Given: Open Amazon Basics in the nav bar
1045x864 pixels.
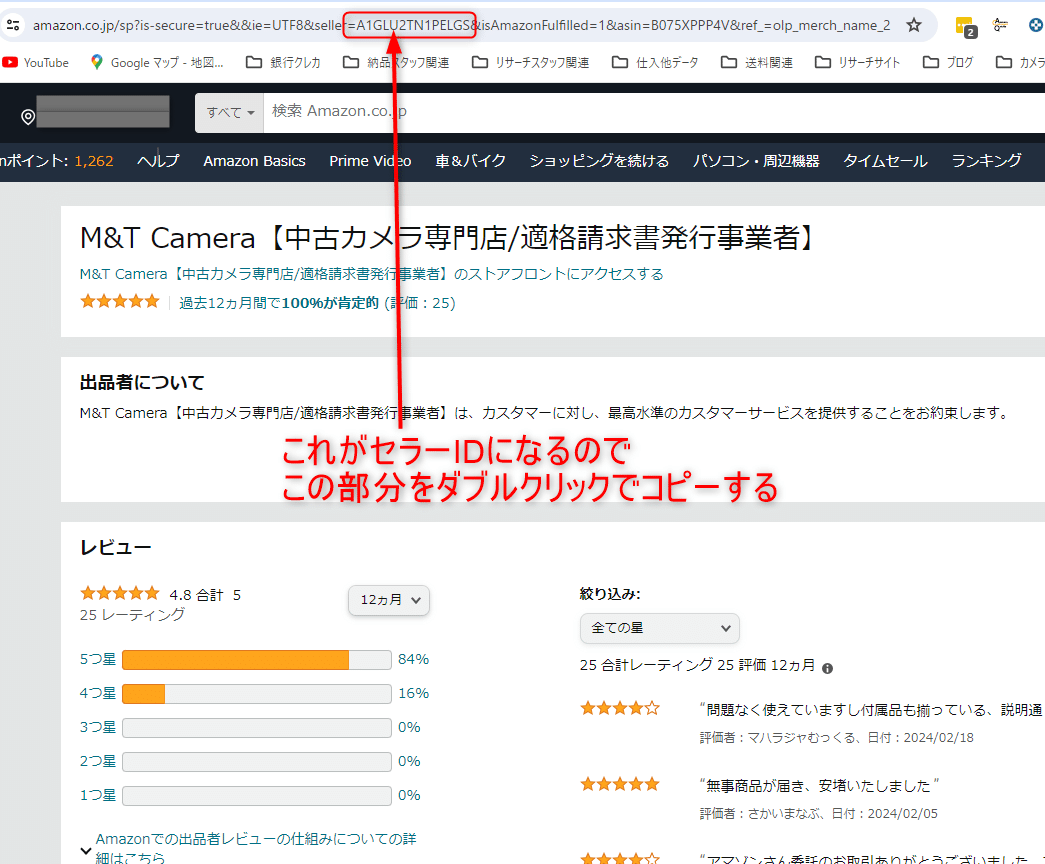Looking at the screenshot, I should coord(255,161).
